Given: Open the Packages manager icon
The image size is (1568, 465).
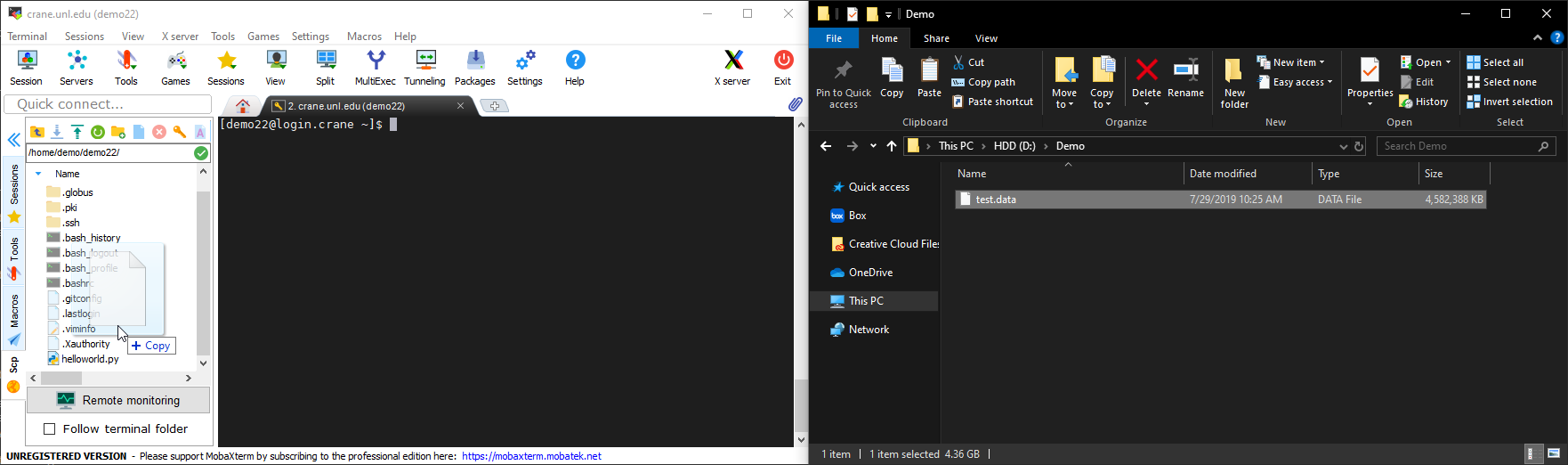Looking at the screenshot, I should tap(475, 68).
